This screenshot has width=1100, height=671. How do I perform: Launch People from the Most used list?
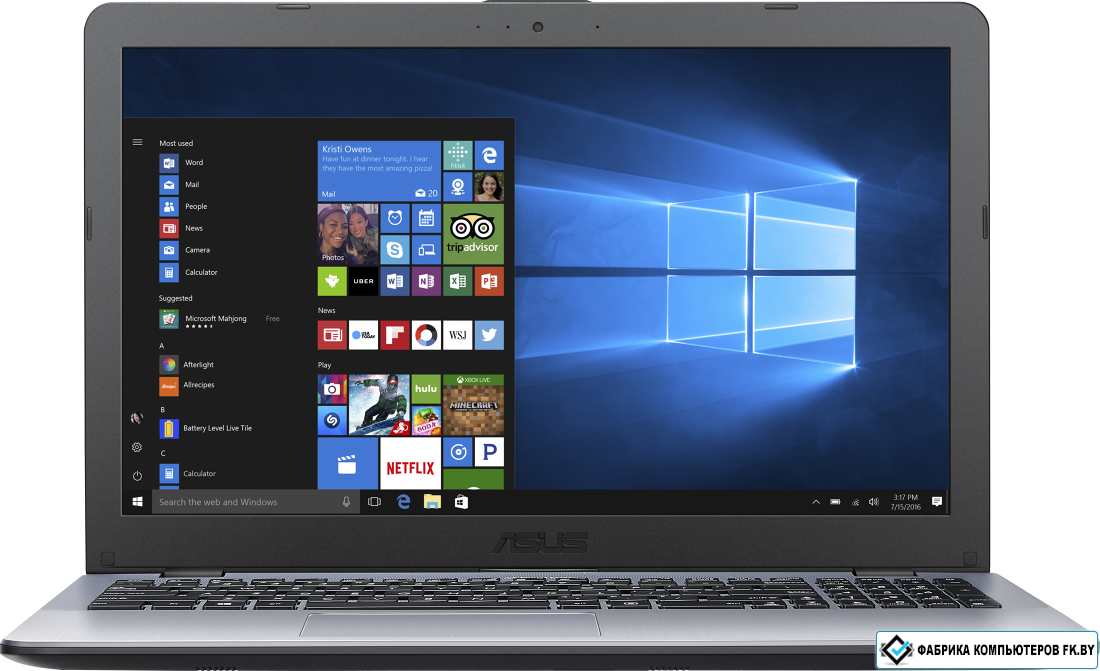[184, 206]
